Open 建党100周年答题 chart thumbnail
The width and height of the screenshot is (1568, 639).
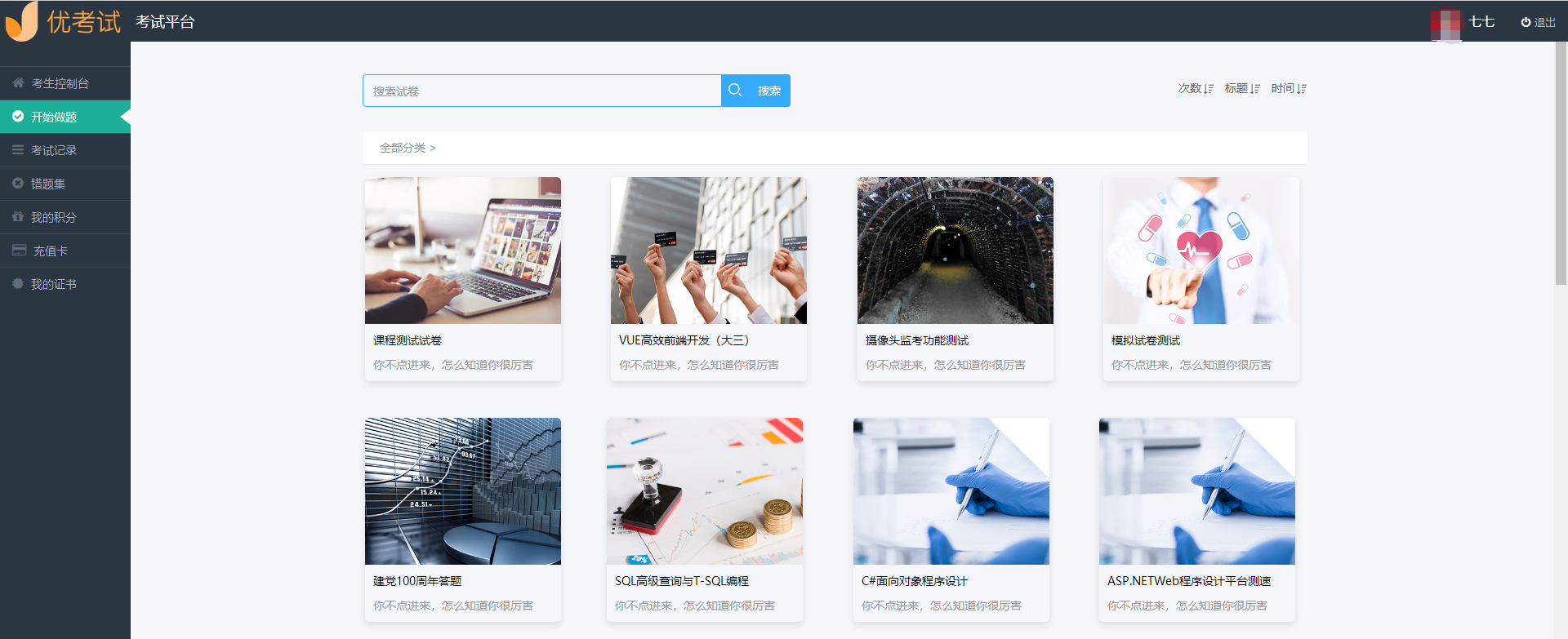463,491
